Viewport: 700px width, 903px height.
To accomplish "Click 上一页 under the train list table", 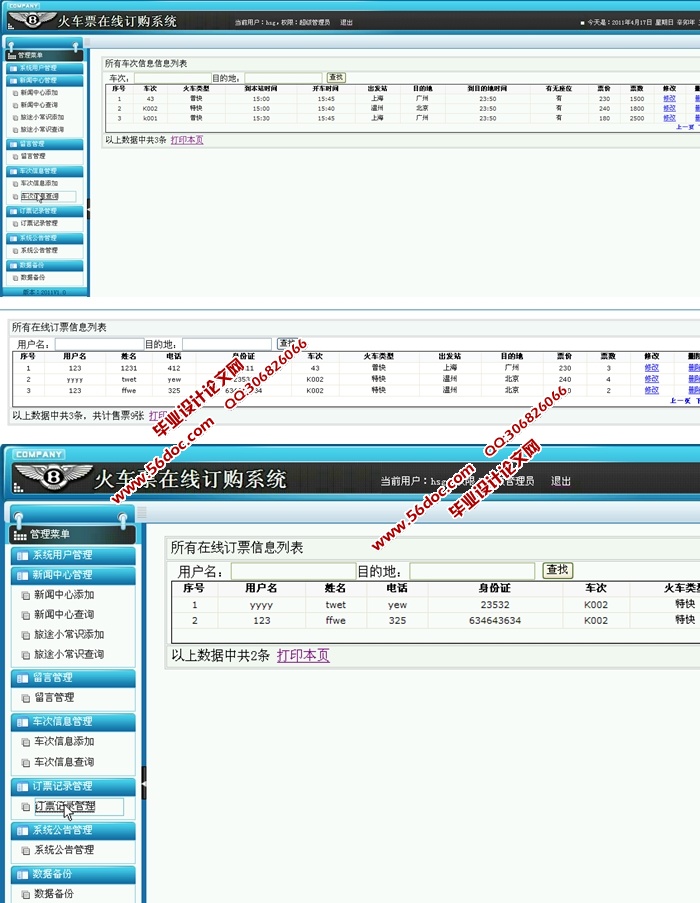I will click(685, 127).
